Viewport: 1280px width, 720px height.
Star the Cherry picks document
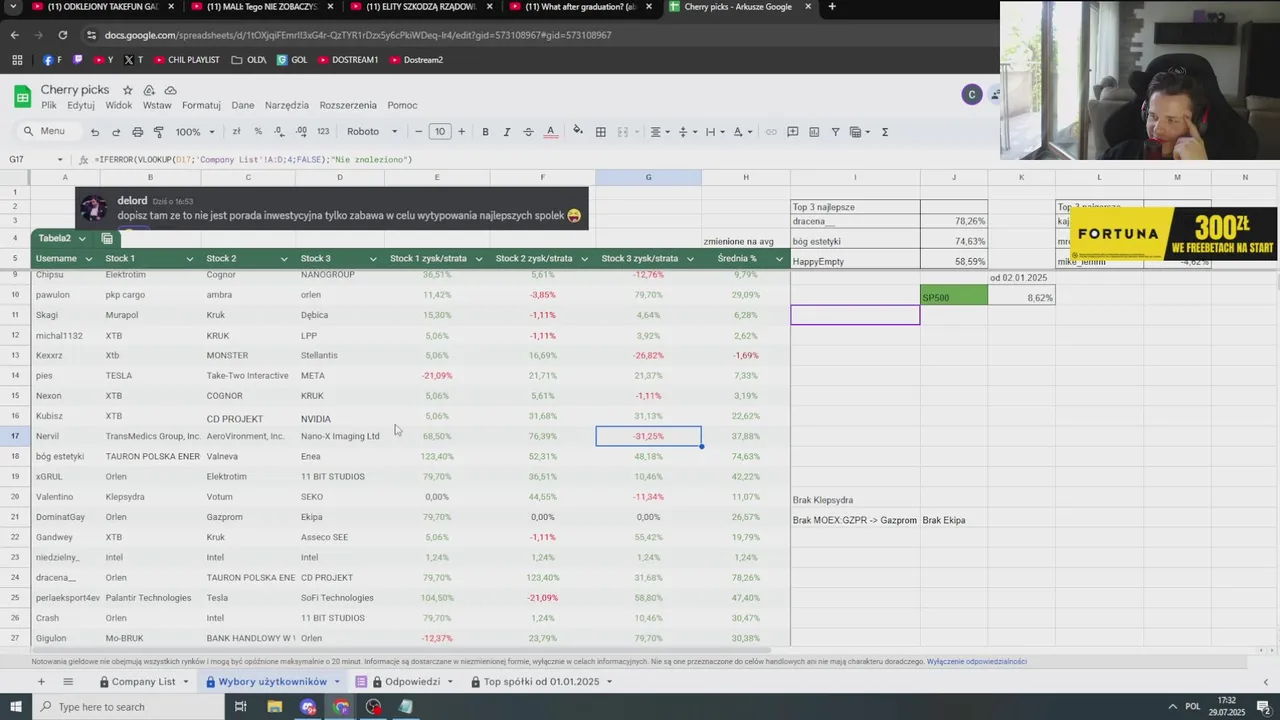pos(127,90)
